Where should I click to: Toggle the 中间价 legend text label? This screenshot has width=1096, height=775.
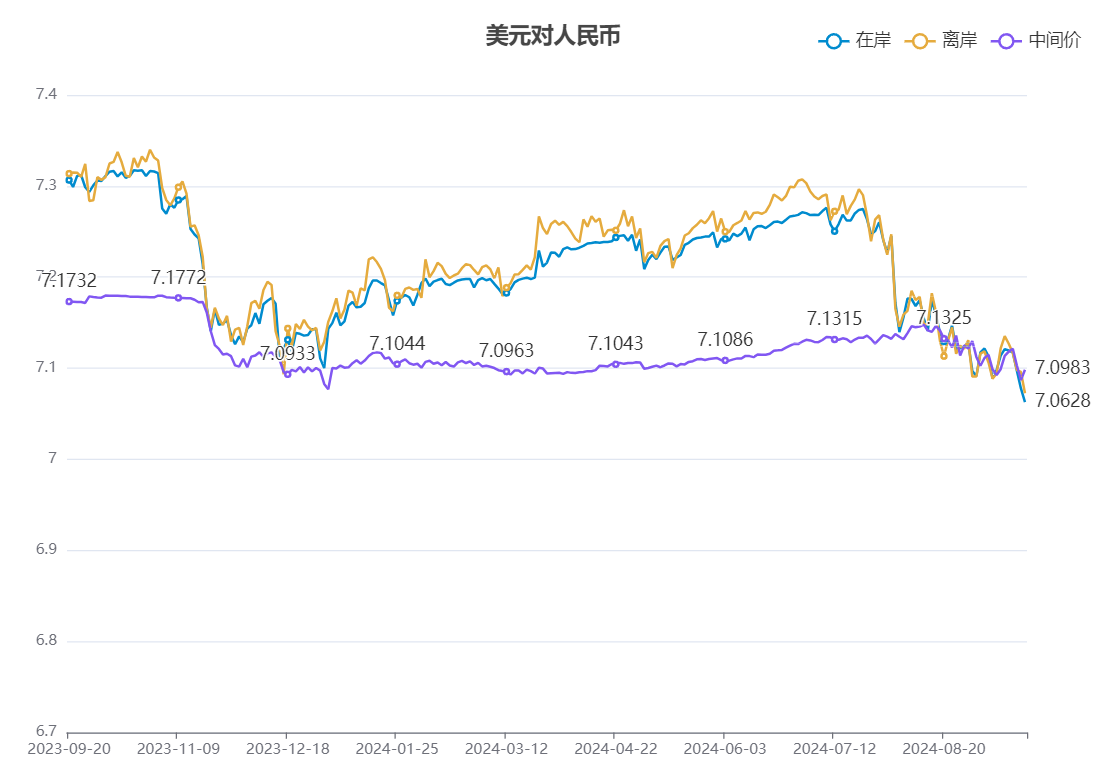(1054, 41)
